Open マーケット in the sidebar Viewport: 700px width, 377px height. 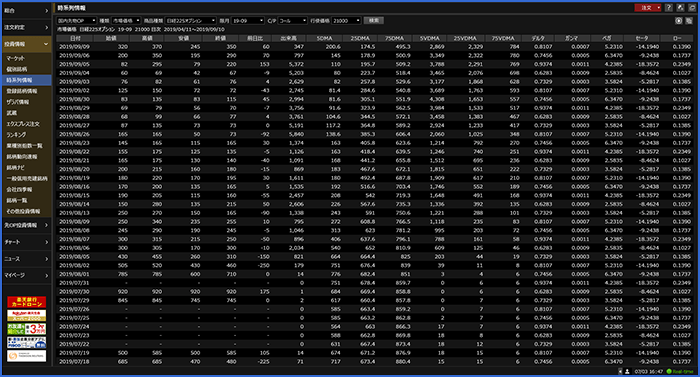pyautogui.click(x=26, y=58)
